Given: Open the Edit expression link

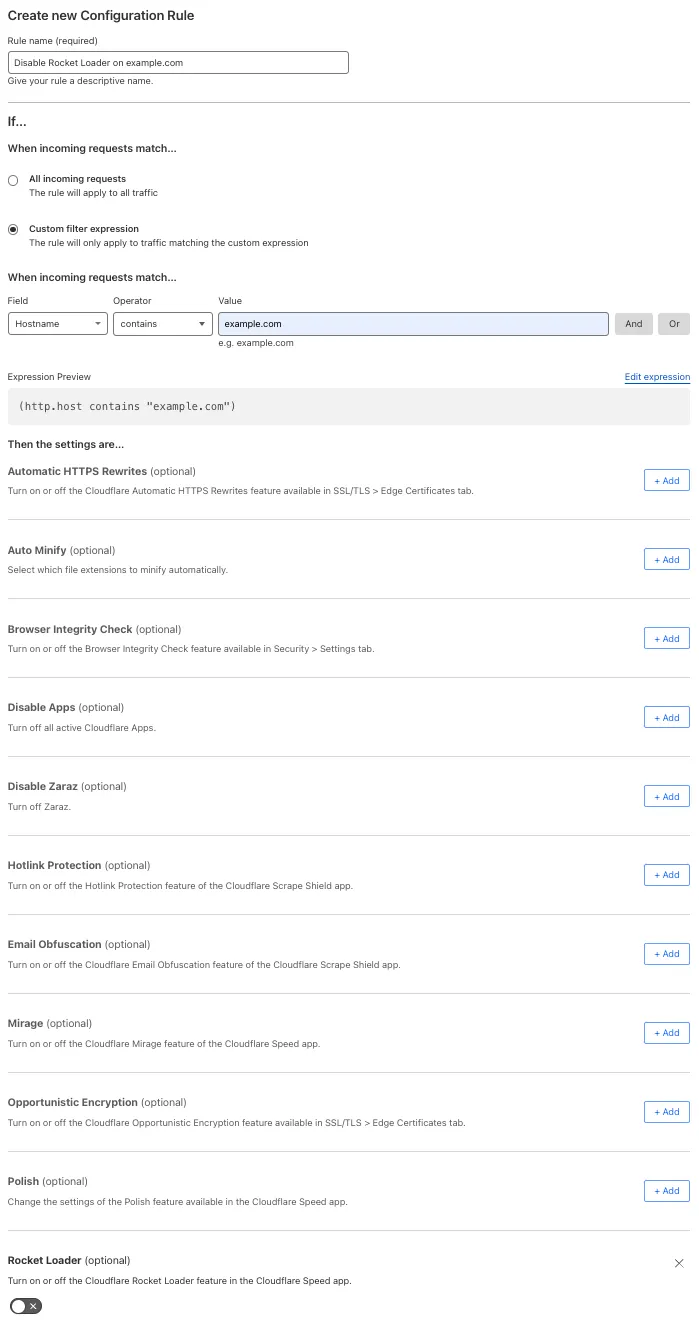Looking at the screenshot, I should (x=657, y=377).
